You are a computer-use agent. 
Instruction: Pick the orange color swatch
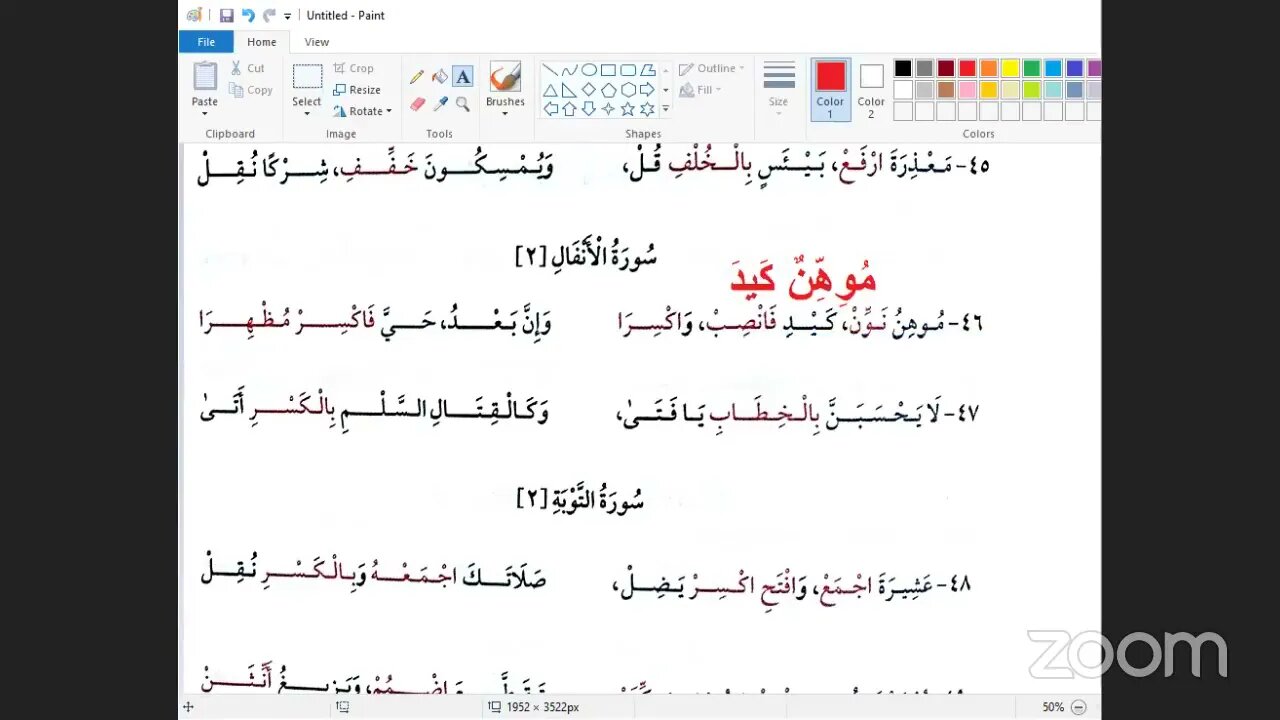pyautogui.click(x=989, y=68)
